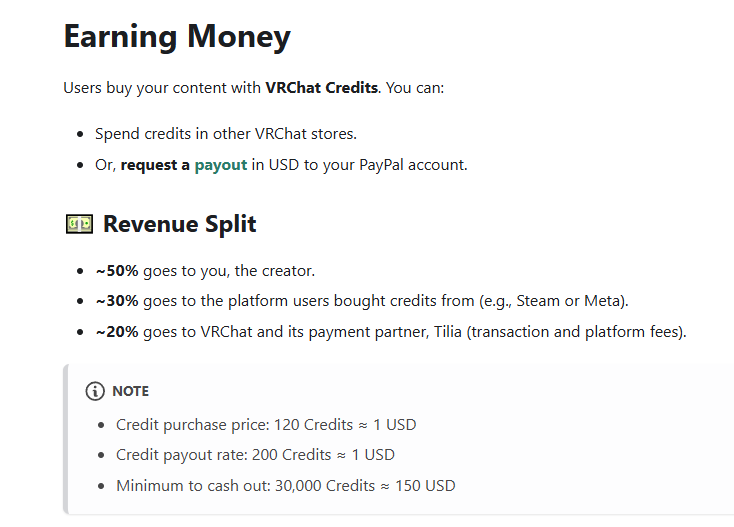The image size is (734, 527).
Task: Click 'Spend credits in other VRChat stores'
Action: coord(226,134)
